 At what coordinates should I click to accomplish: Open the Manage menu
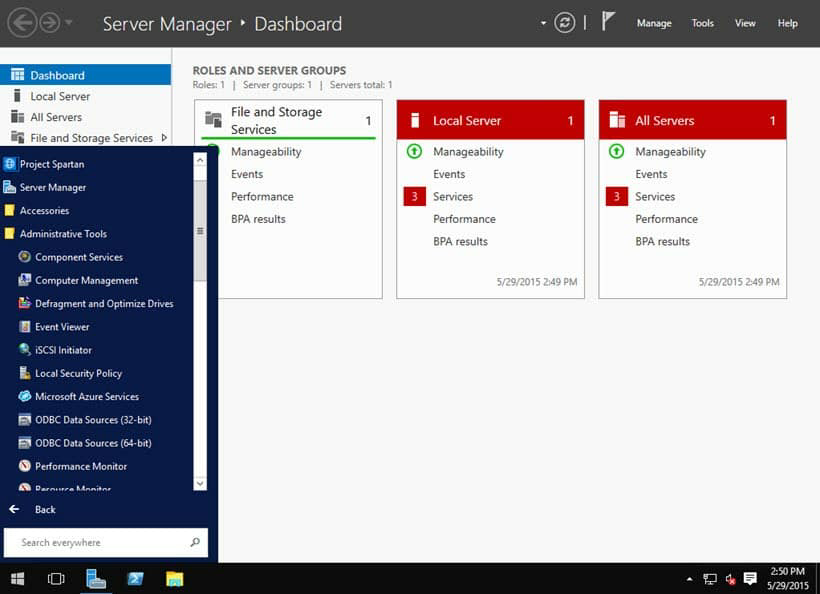[654, 22]
